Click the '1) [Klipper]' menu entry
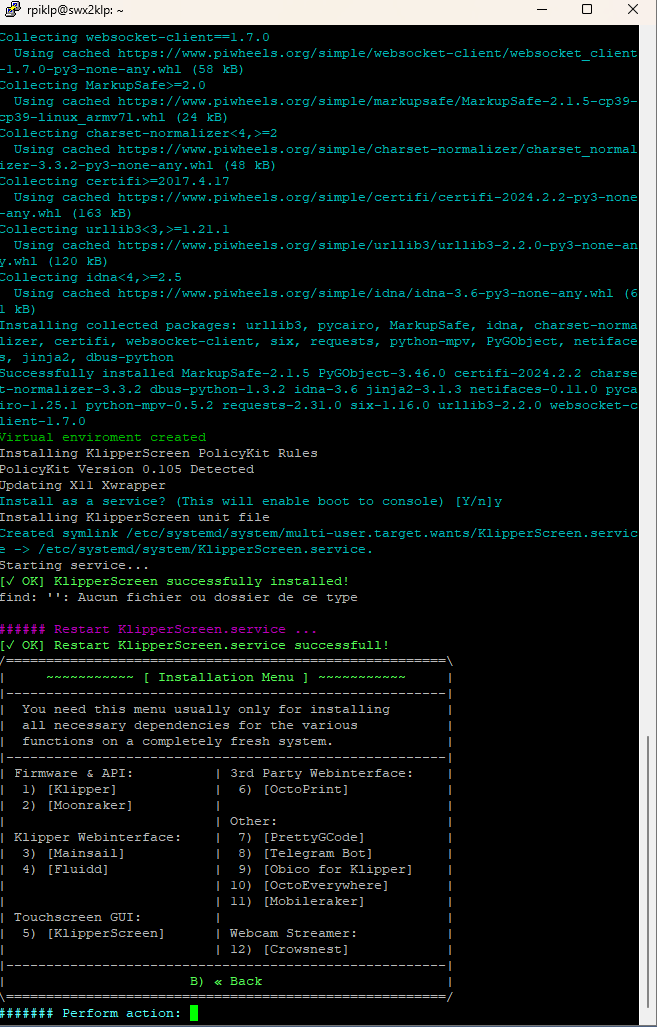The image size is (657, 1027). pos(69,789)
